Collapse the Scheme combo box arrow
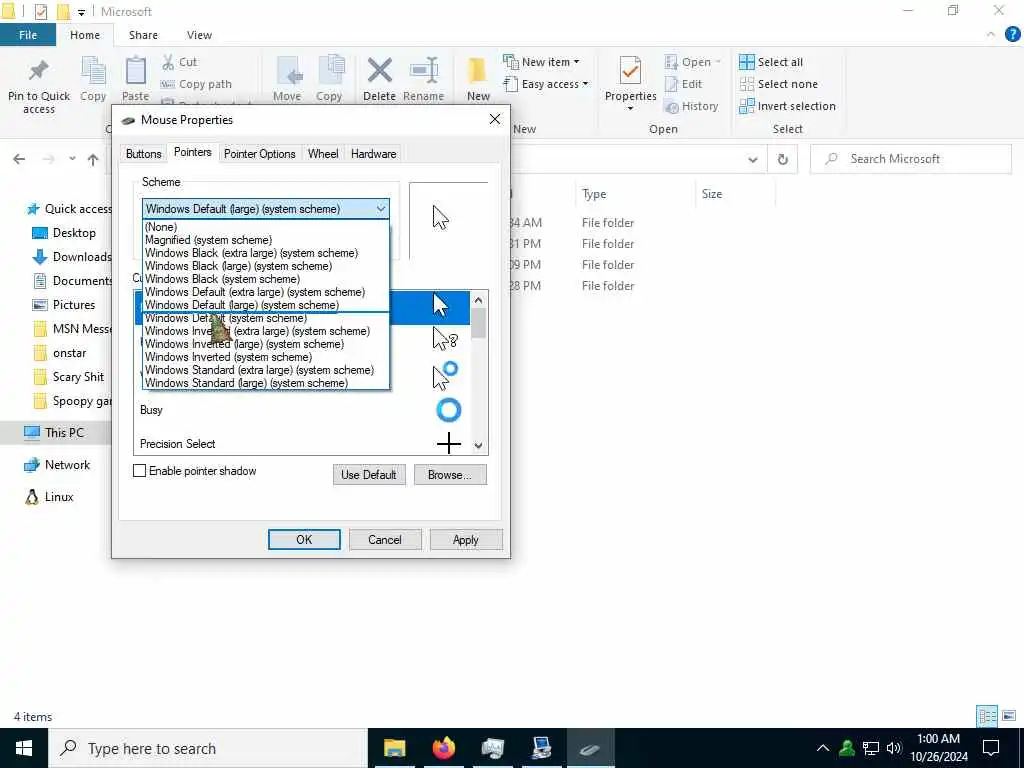The width and height of the screenshot is (1024, 768). click(x=381, y=209)
